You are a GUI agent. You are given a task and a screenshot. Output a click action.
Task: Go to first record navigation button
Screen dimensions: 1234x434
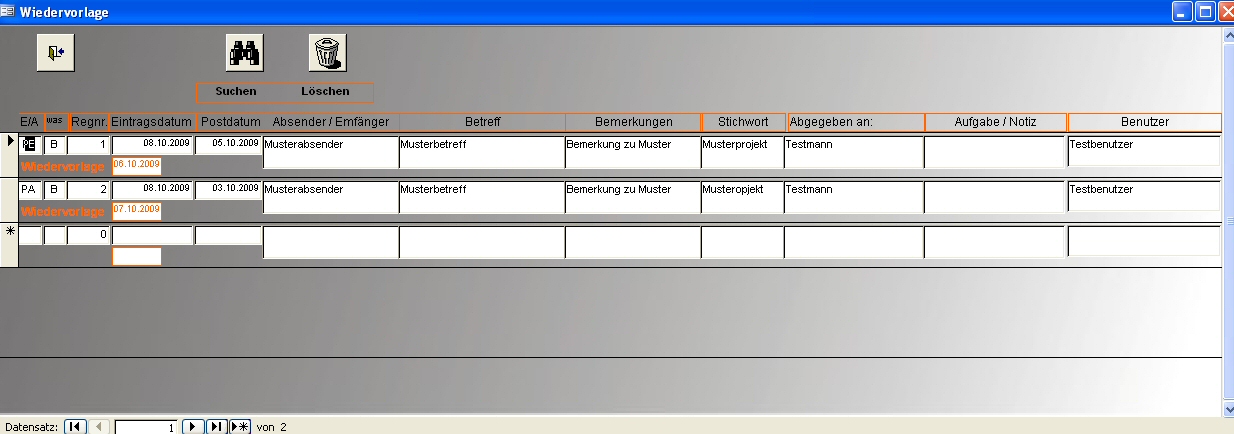click(75, 427)
